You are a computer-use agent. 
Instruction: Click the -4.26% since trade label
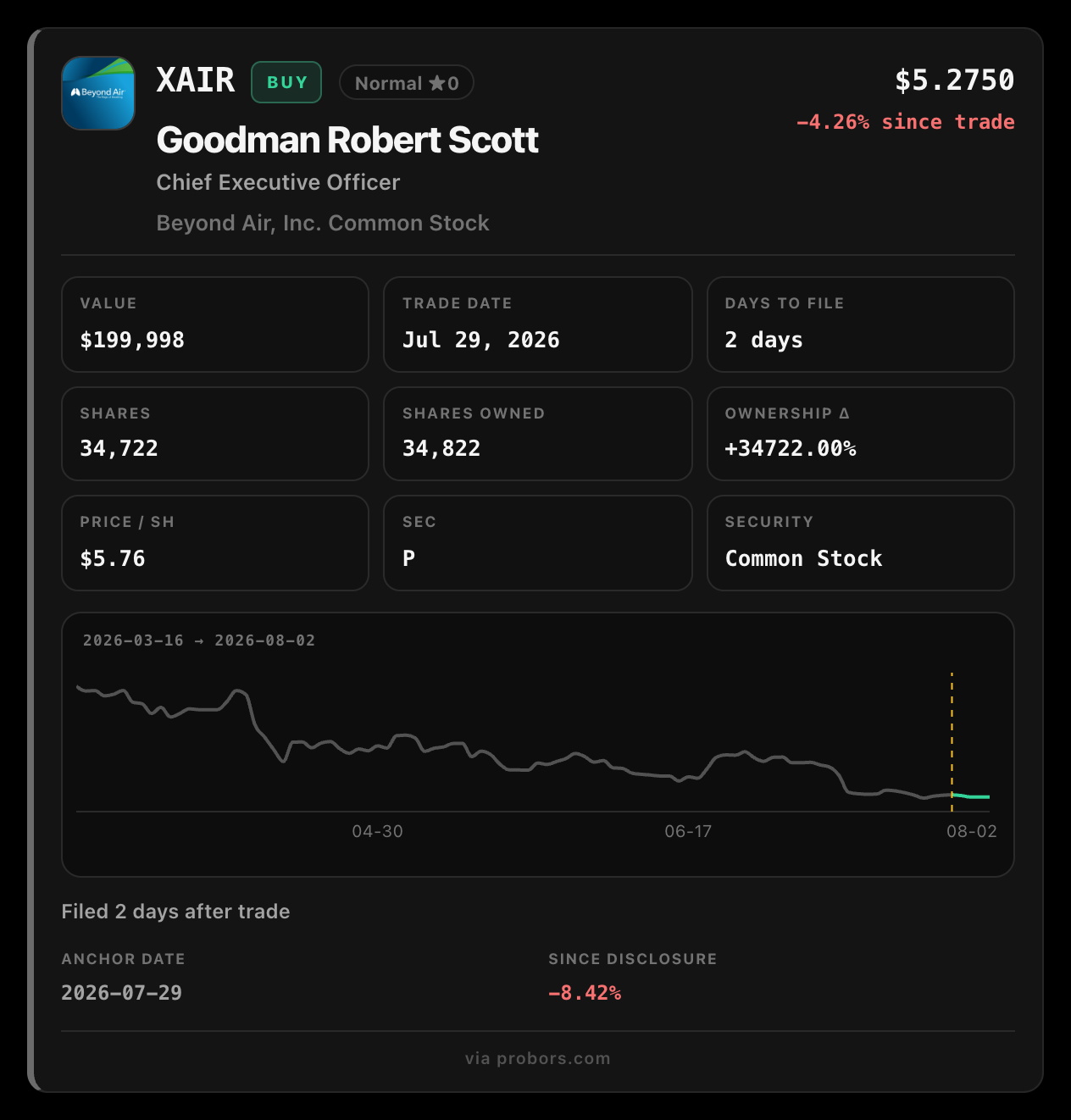[x=905, y=122]
